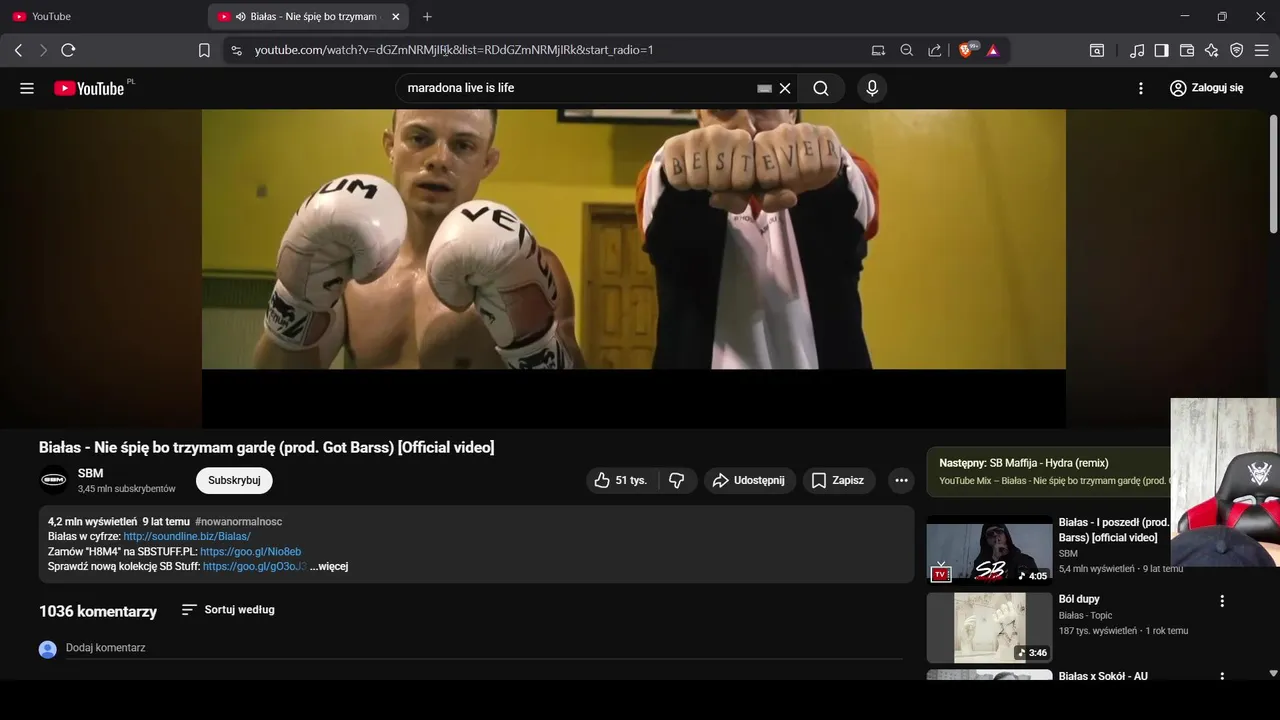This screenshot has width=1280, height=720.
Task: Open the Brave Wallet icon
Action: click(x=1187, y=50)
